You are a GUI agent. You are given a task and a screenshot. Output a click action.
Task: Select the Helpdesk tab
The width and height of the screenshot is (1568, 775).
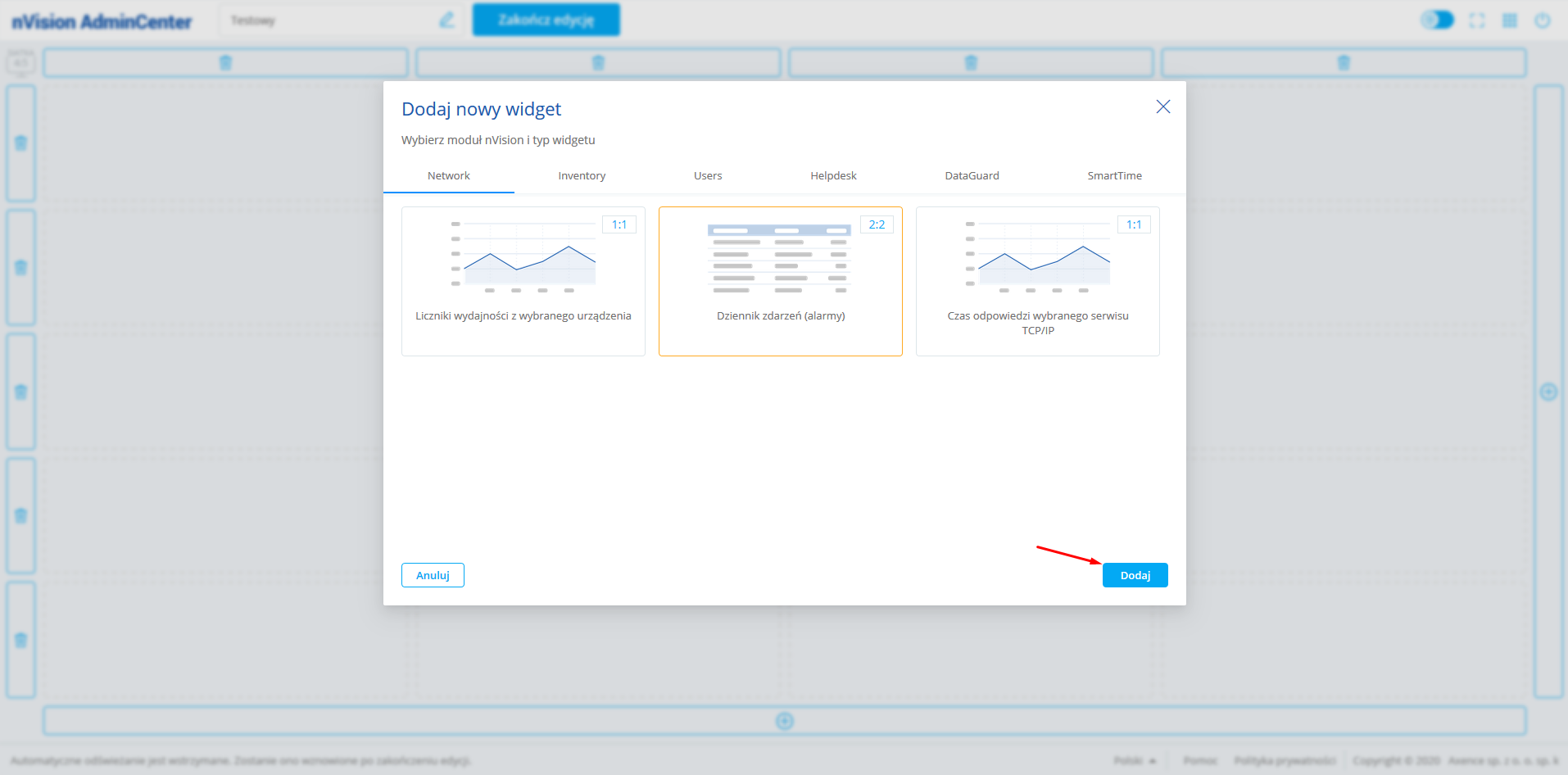(833, 176)
